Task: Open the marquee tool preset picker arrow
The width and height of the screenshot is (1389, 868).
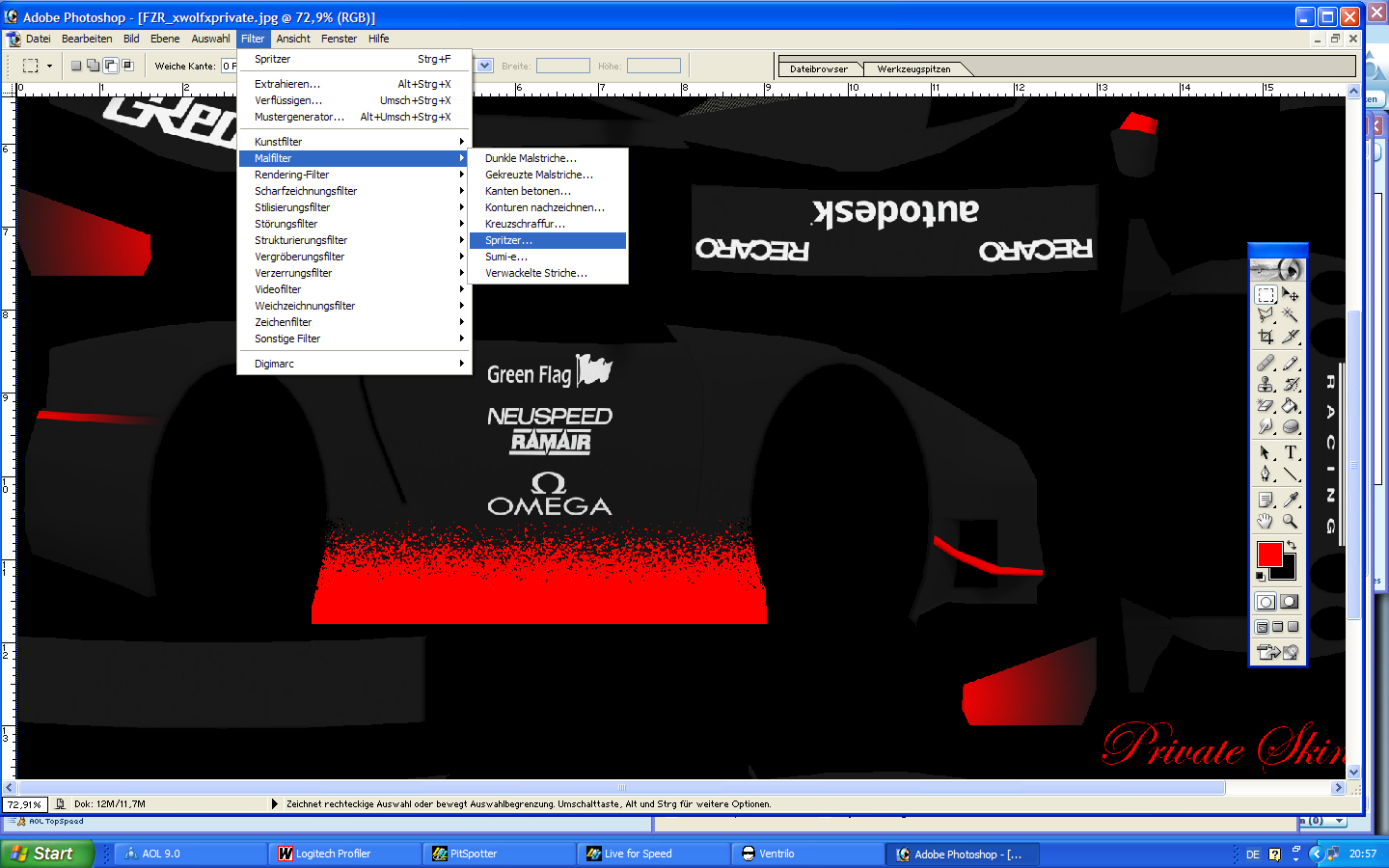Action: click(x=49, y=66)
